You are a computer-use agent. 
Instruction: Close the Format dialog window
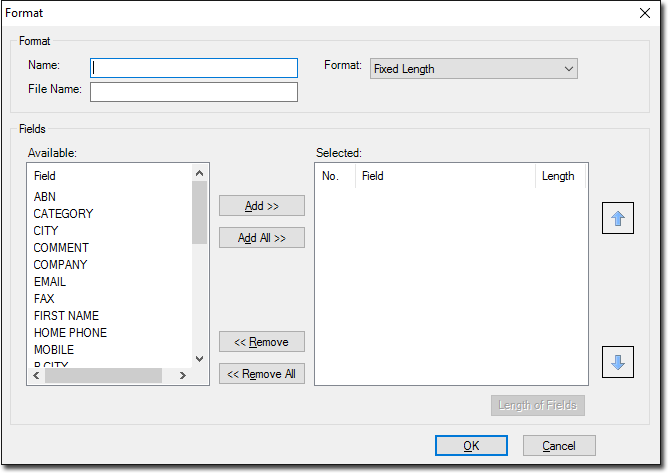(645, 13)
